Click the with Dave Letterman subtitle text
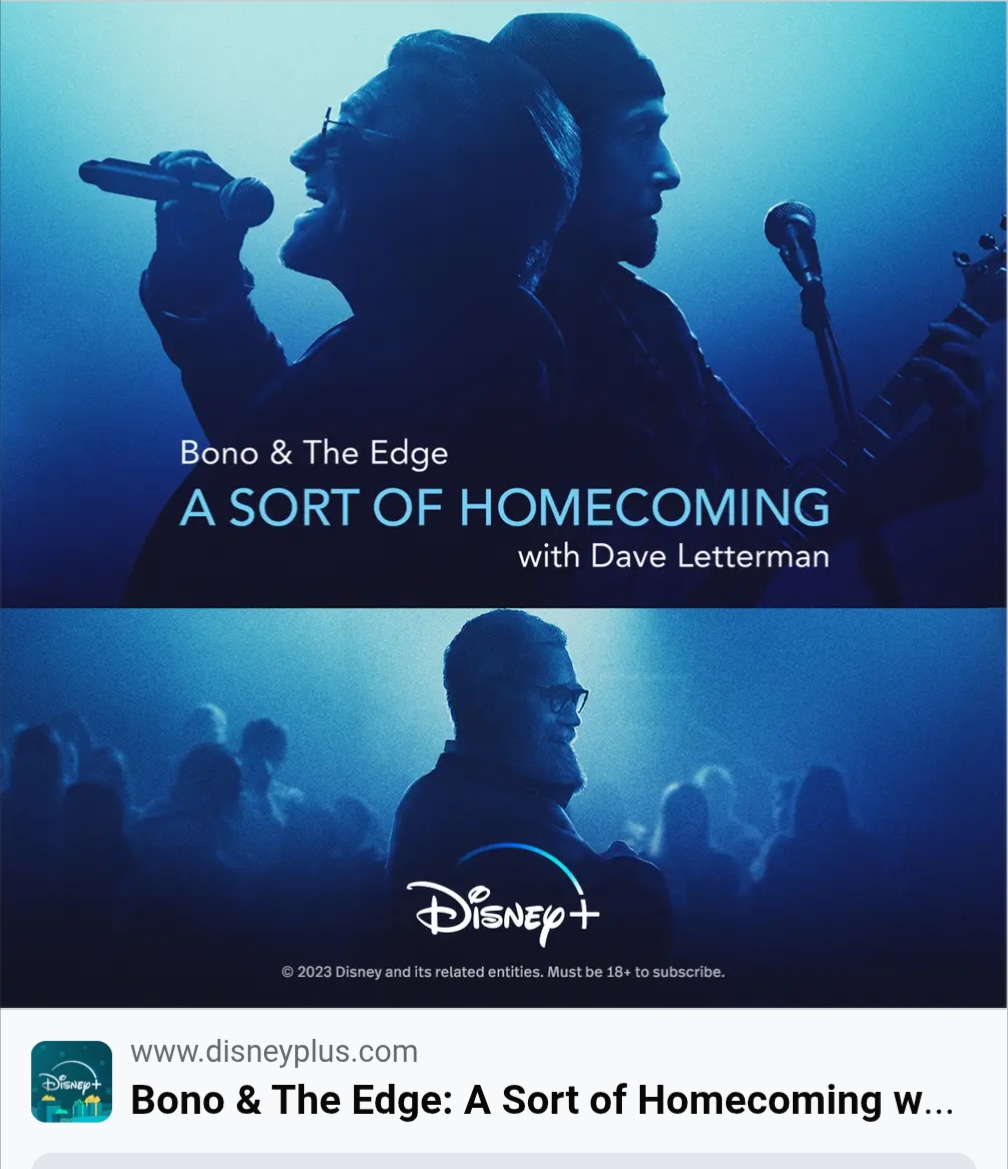Viewport: 1008px width, 1169px height. point(673,556)
